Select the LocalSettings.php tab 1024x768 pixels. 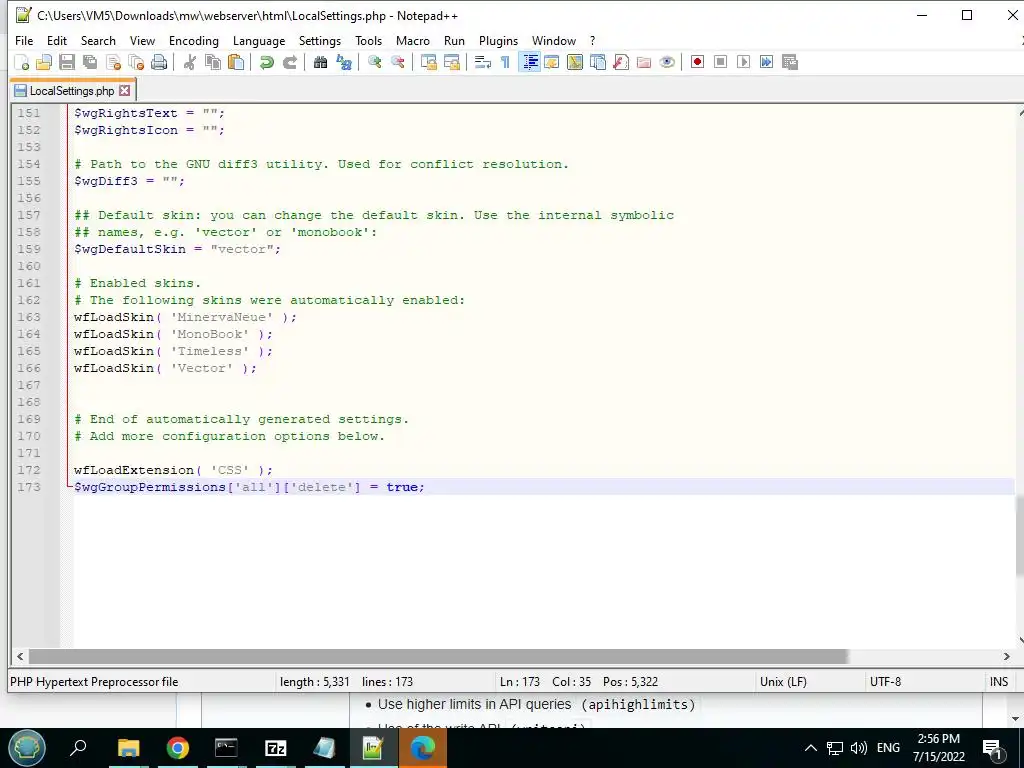(72, 91)
